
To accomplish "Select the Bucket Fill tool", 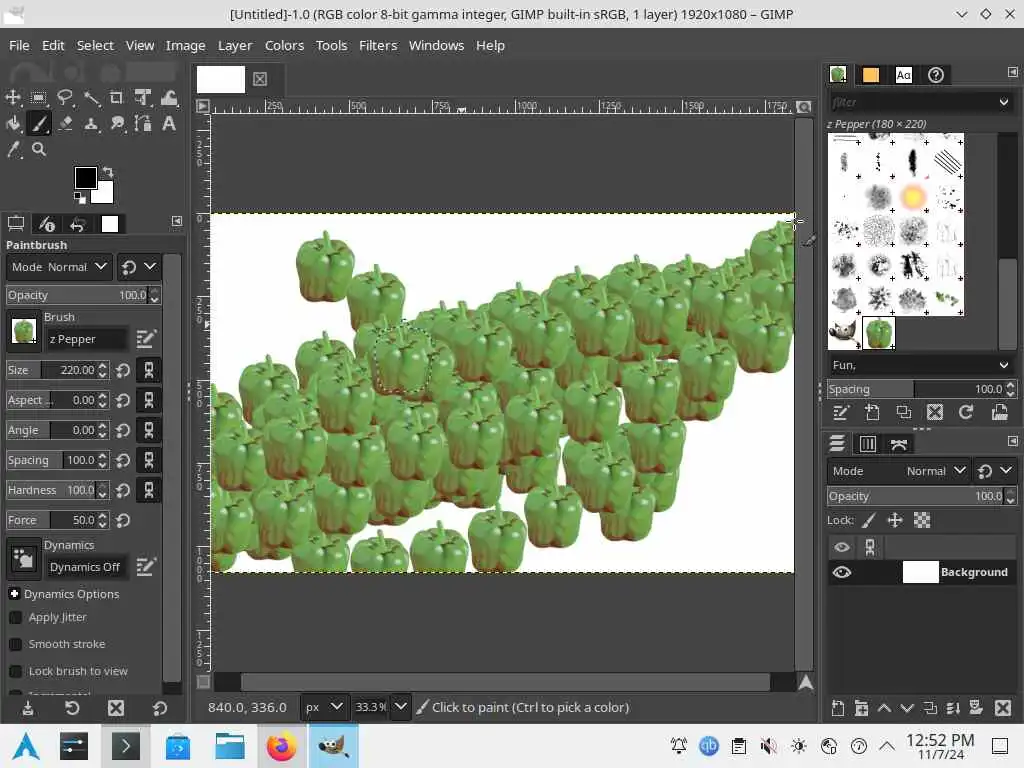I will click(x=12, y=123).
